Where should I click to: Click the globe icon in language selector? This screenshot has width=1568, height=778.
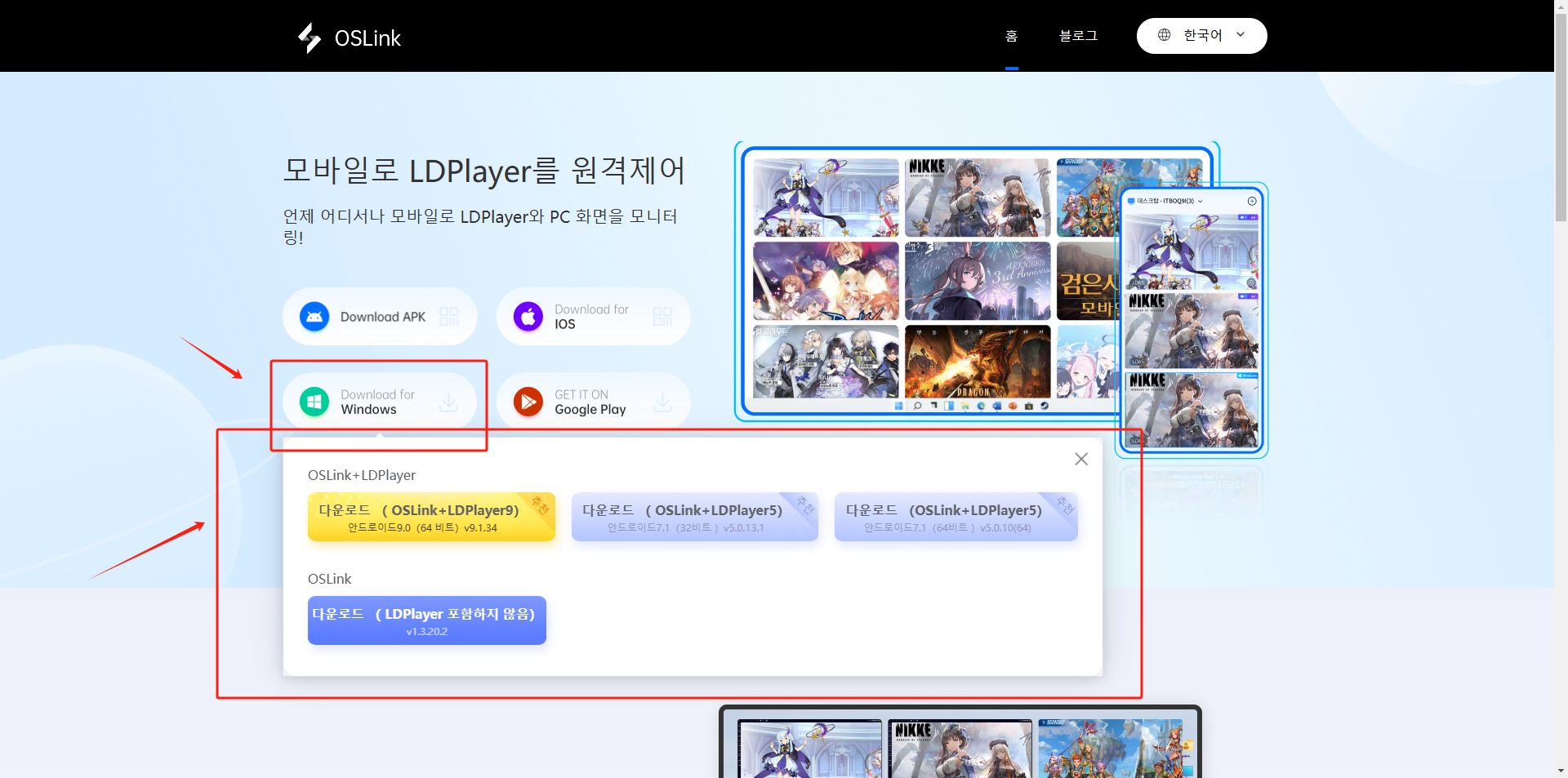(1165, 35)
